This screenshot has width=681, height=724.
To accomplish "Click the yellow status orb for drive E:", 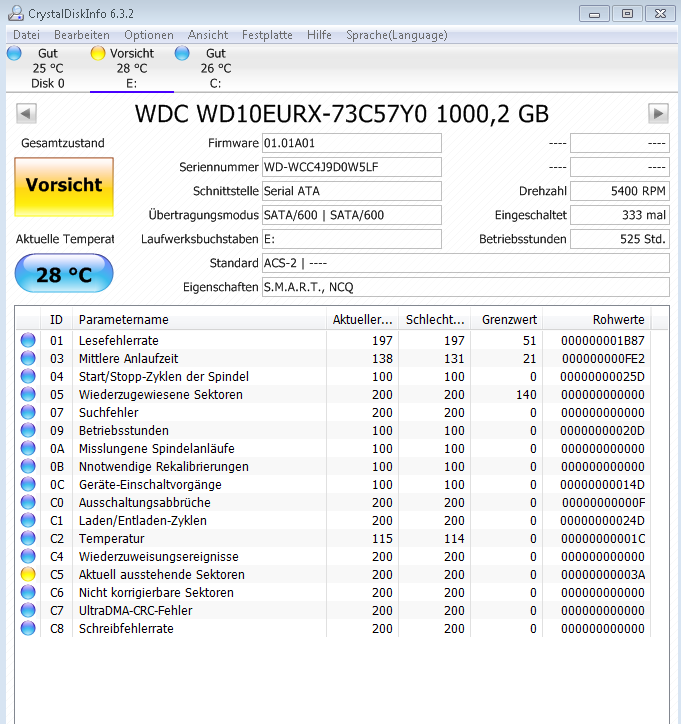I will pyautogui.click(x=98, y=53).
